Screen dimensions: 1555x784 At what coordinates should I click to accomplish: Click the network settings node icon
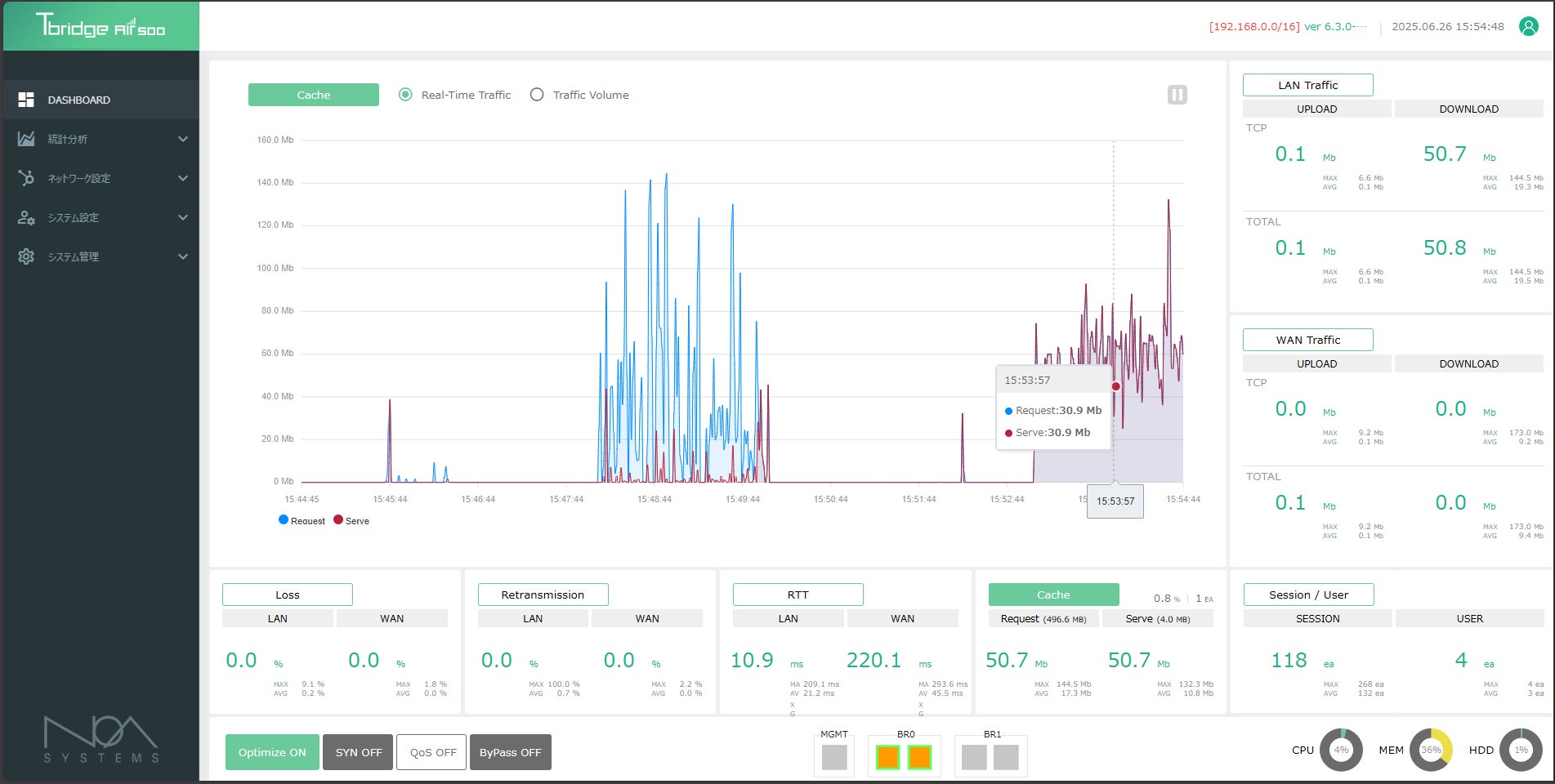[x=26, y=178]
